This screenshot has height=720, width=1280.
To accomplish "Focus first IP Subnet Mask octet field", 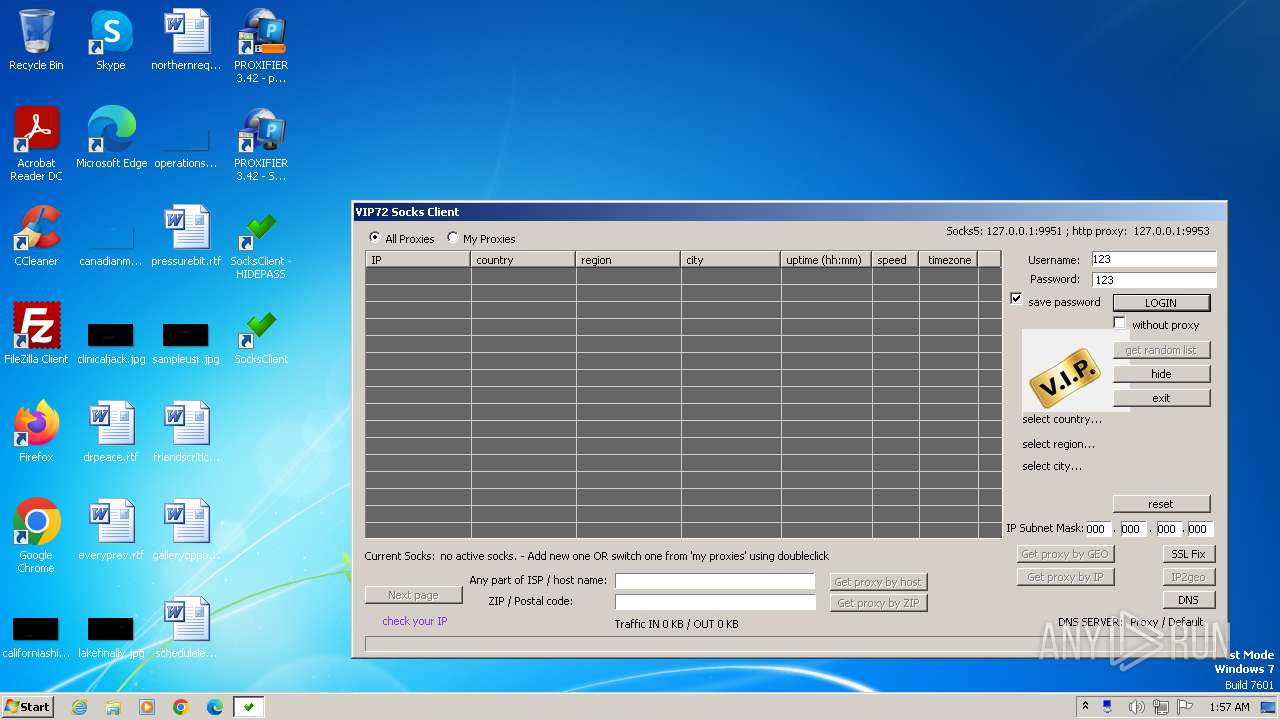I will click(x=1098, y=529).
